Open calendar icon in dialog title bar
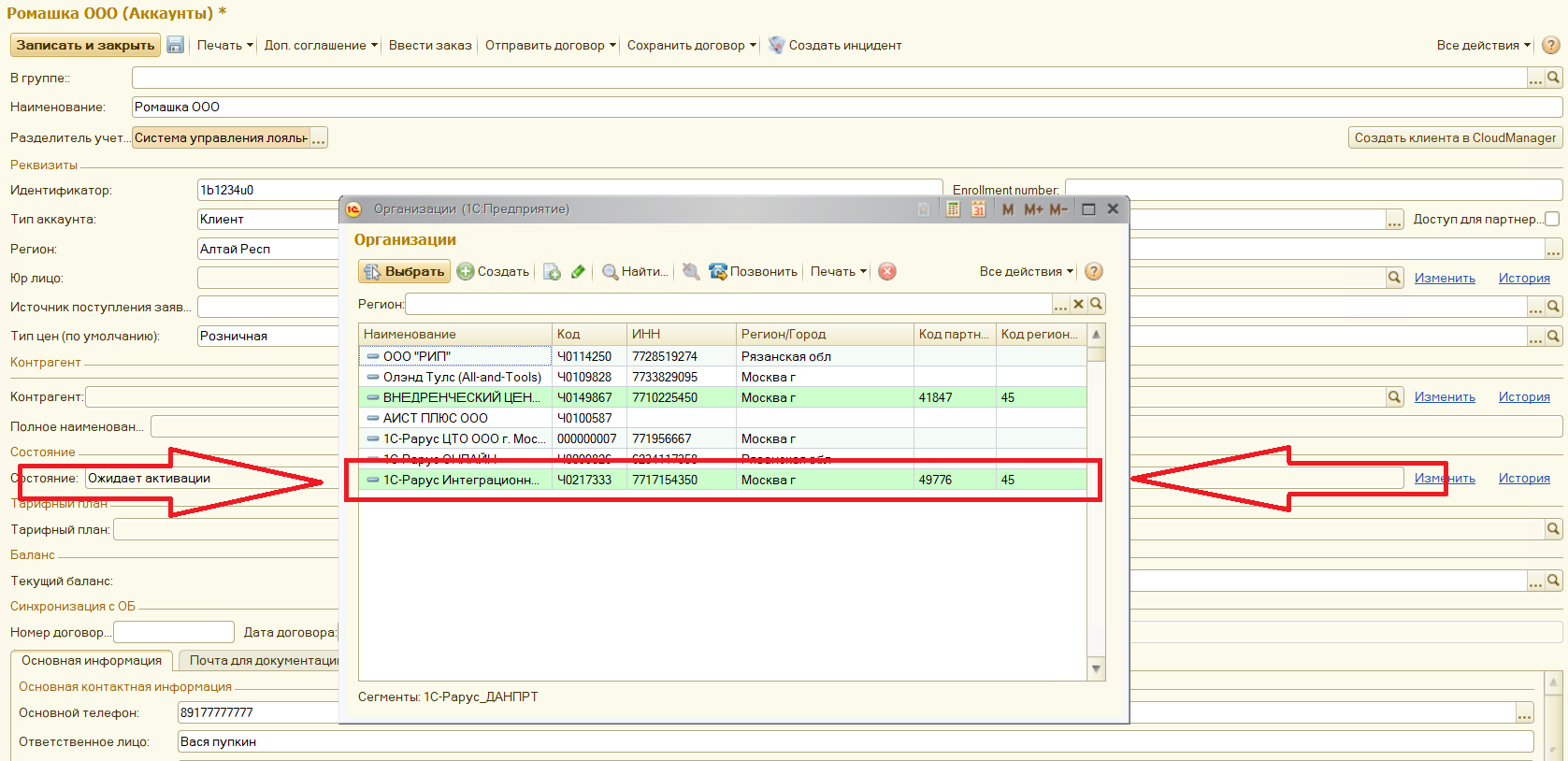This screenshot has width=1568, height=761. tap(978, 209)
